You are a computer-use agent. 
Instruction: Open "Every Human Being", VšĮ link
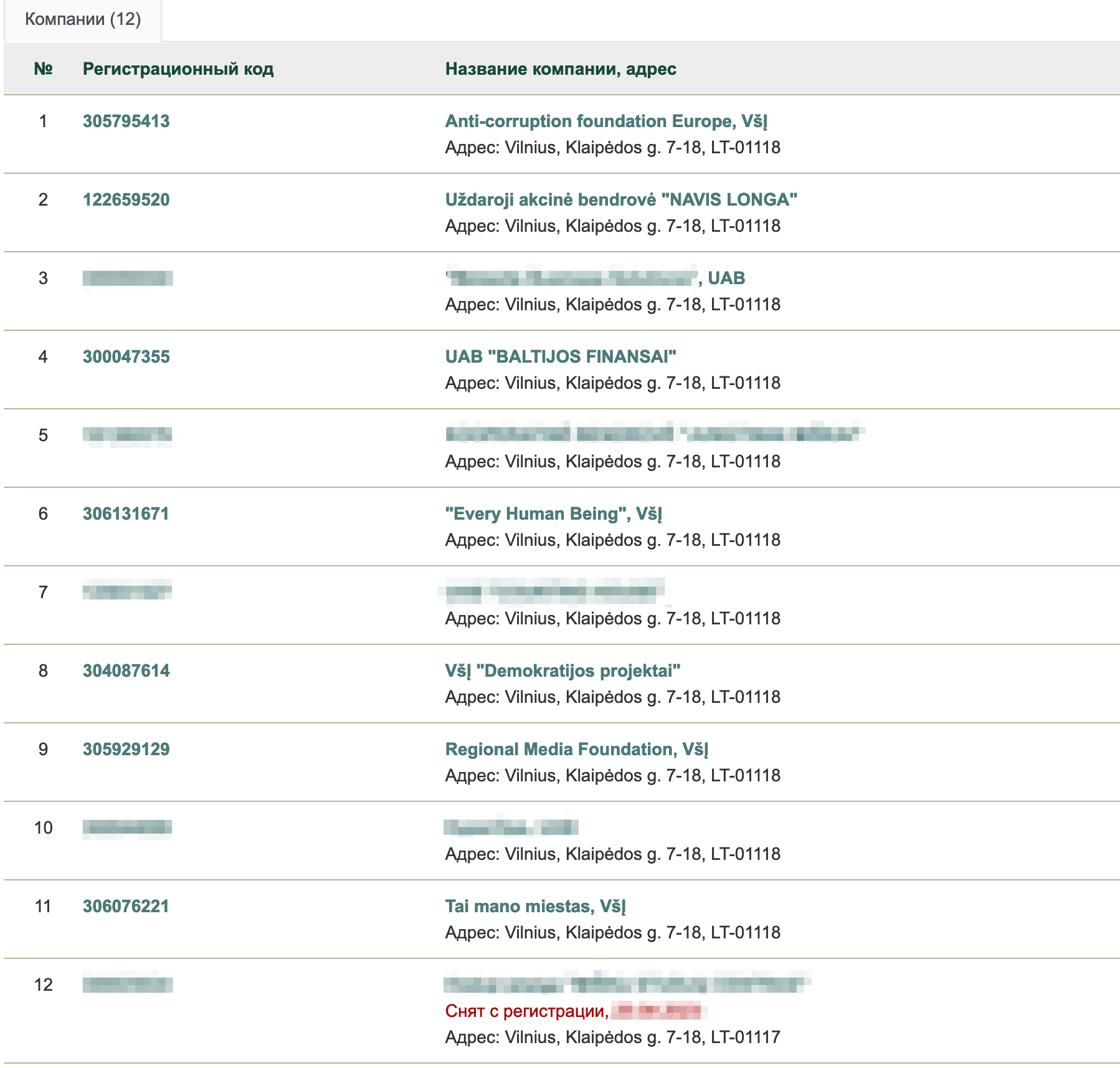coord(554,513)
